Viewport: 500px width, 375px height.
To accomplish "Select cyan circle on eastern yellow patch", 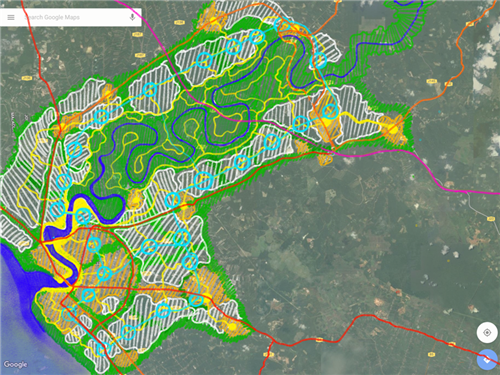I will point(330,112).
